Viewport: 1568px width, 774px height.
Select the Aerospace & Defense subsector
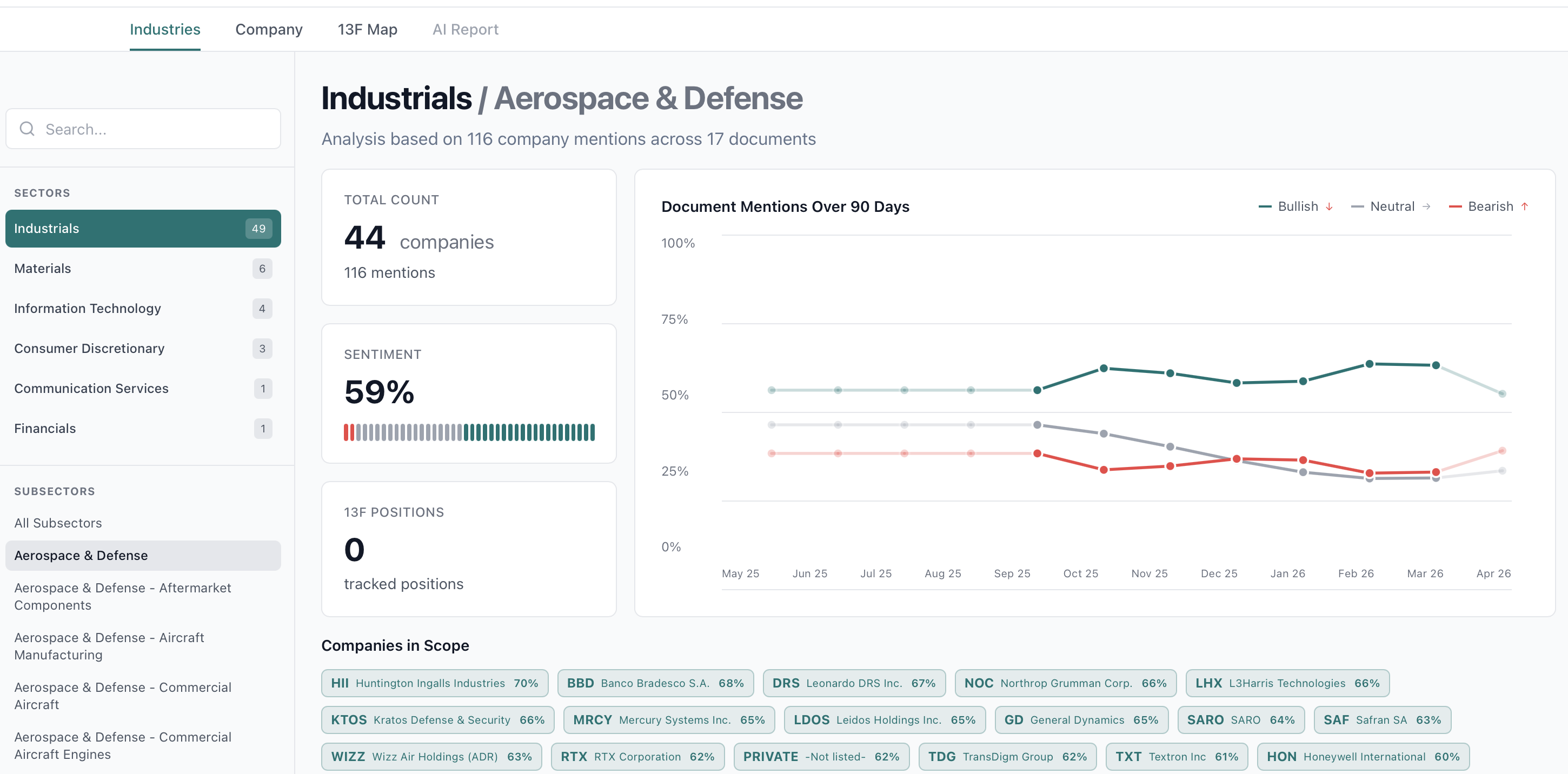point(143,556)
